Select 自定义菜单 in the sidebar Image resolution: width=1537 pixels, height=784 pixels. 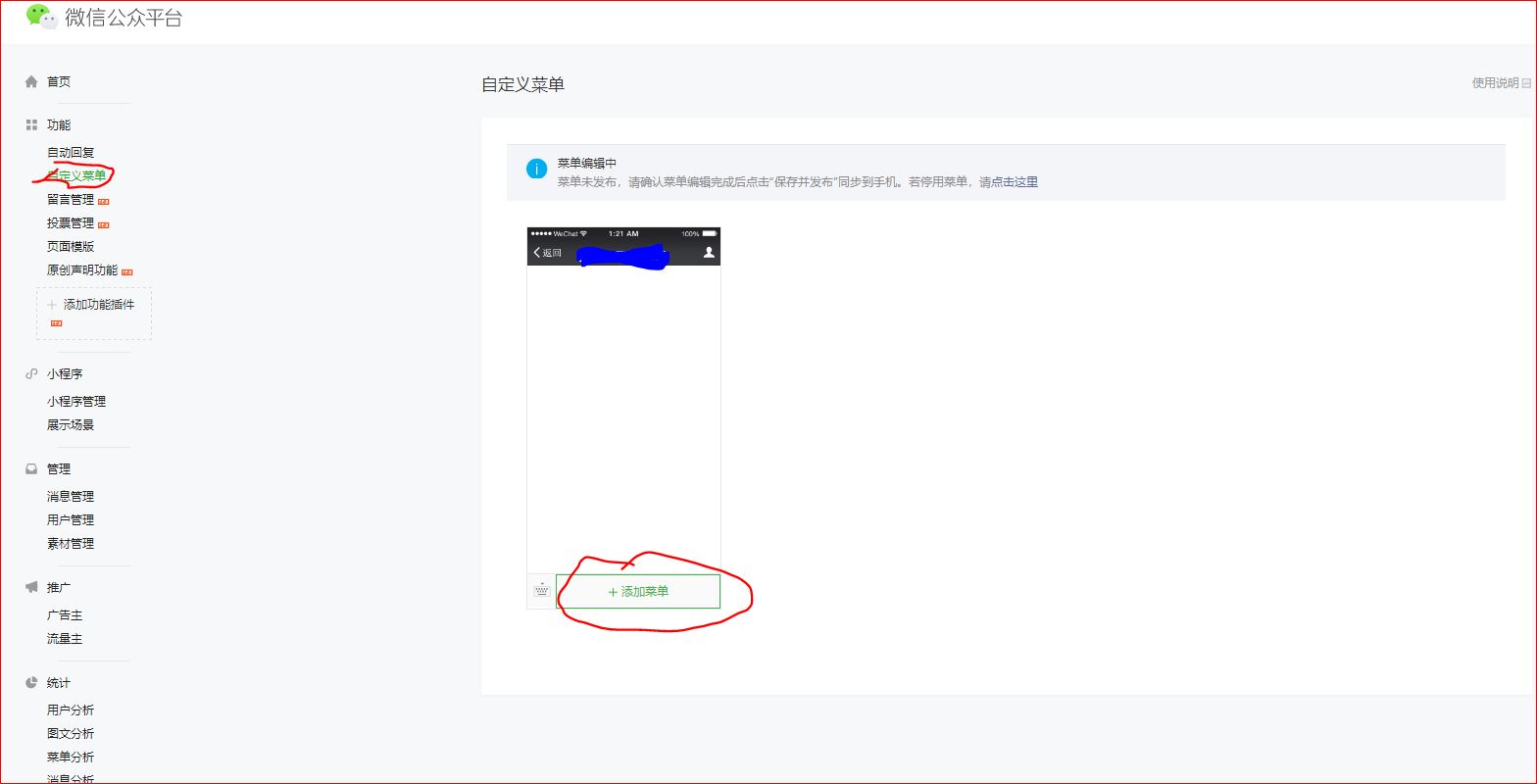pos(76,176)
